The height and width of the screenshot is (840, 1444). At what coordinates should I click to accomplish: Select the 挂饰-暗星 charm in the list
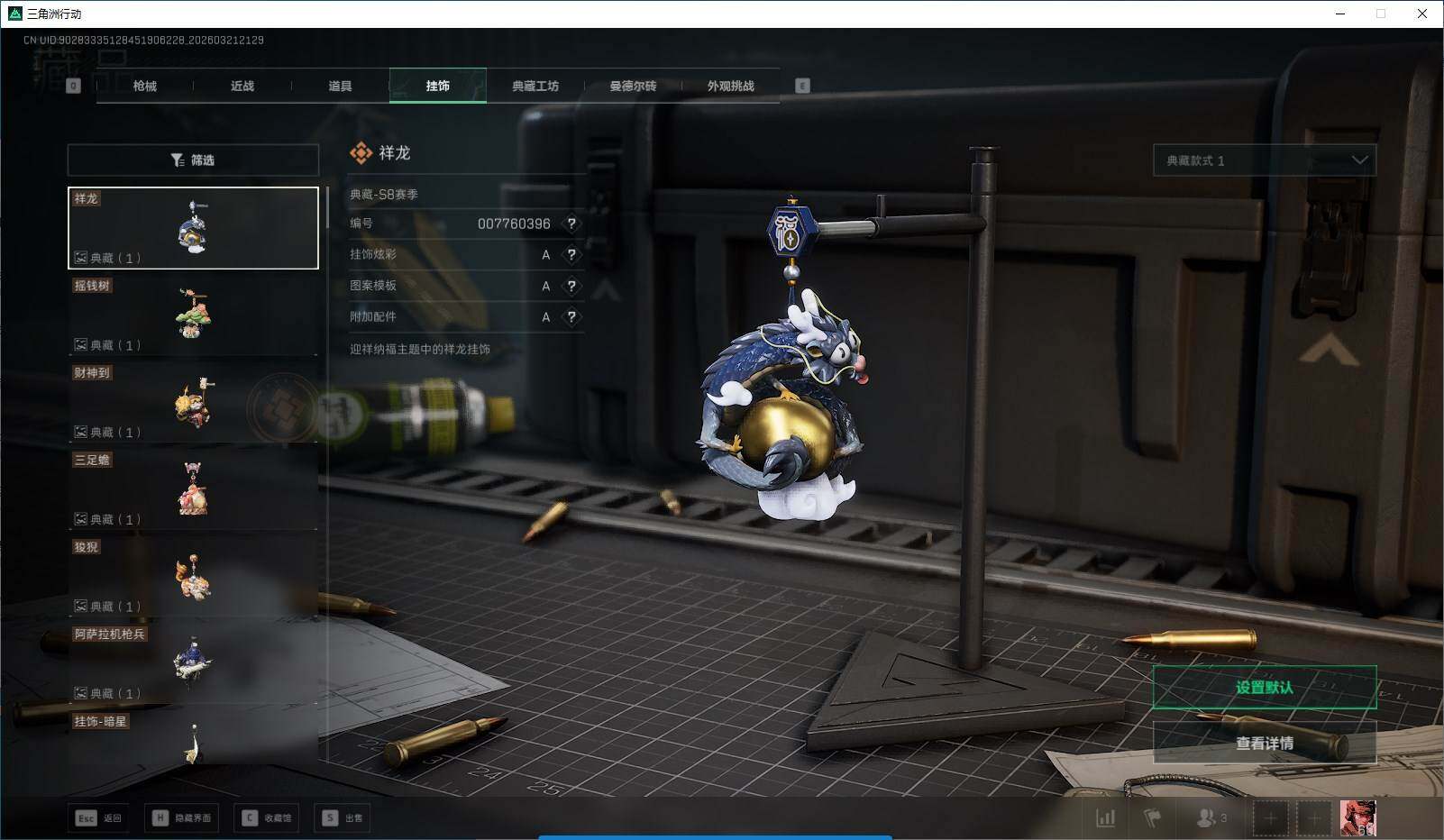[193, 739]
